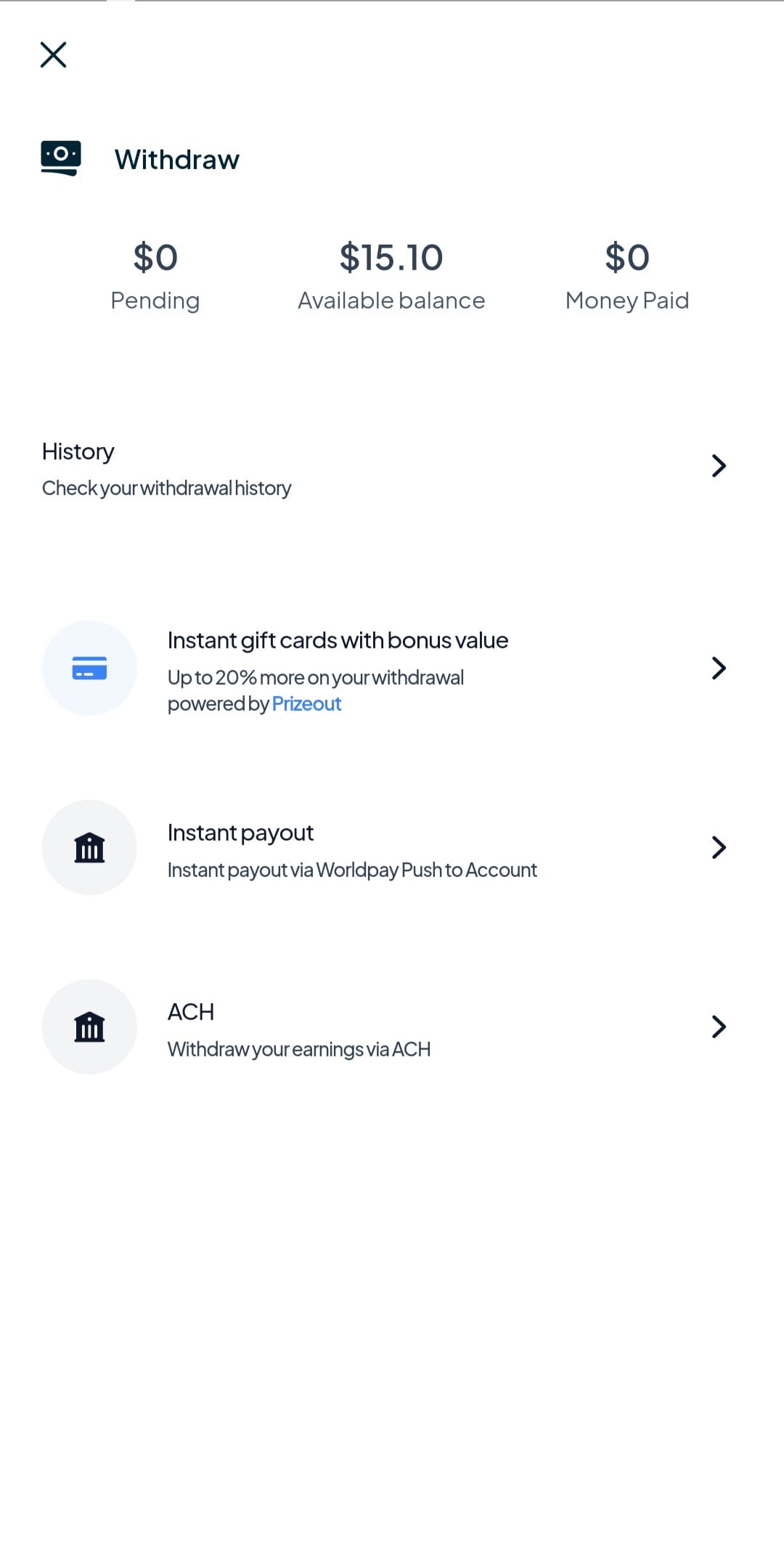Close the Withdraw screen with X icon
The width and height of the screenshot is (784, 1550).
tap(53, 54)
